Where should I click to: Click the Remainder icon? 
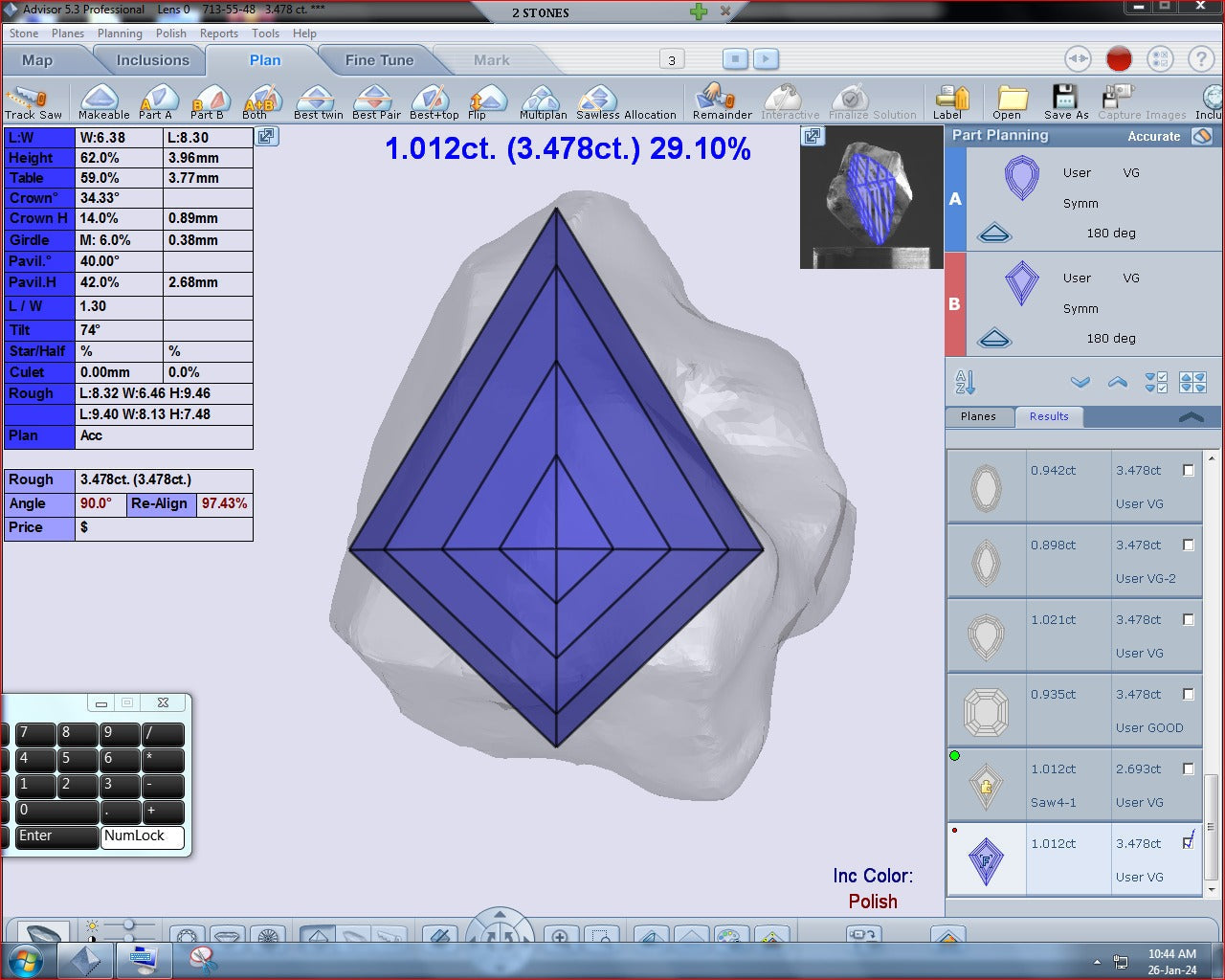click(718, 99)
